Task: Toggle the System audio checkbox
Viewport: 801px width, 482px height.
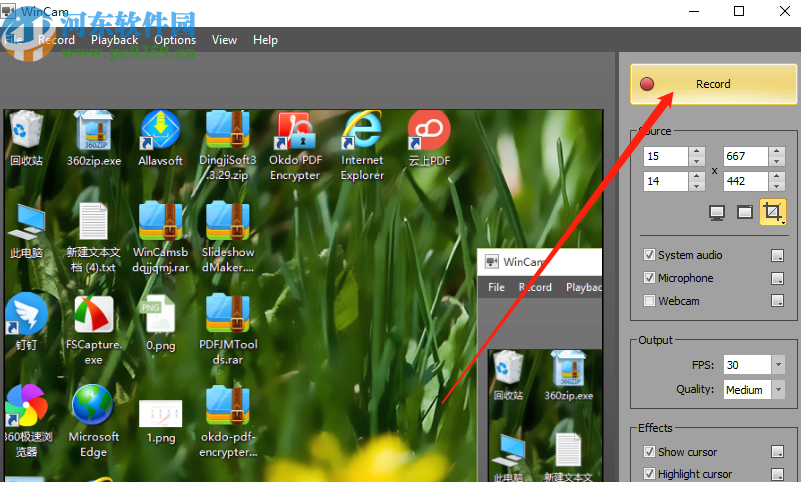Action: pyautogui.click(x=649, y=255)
